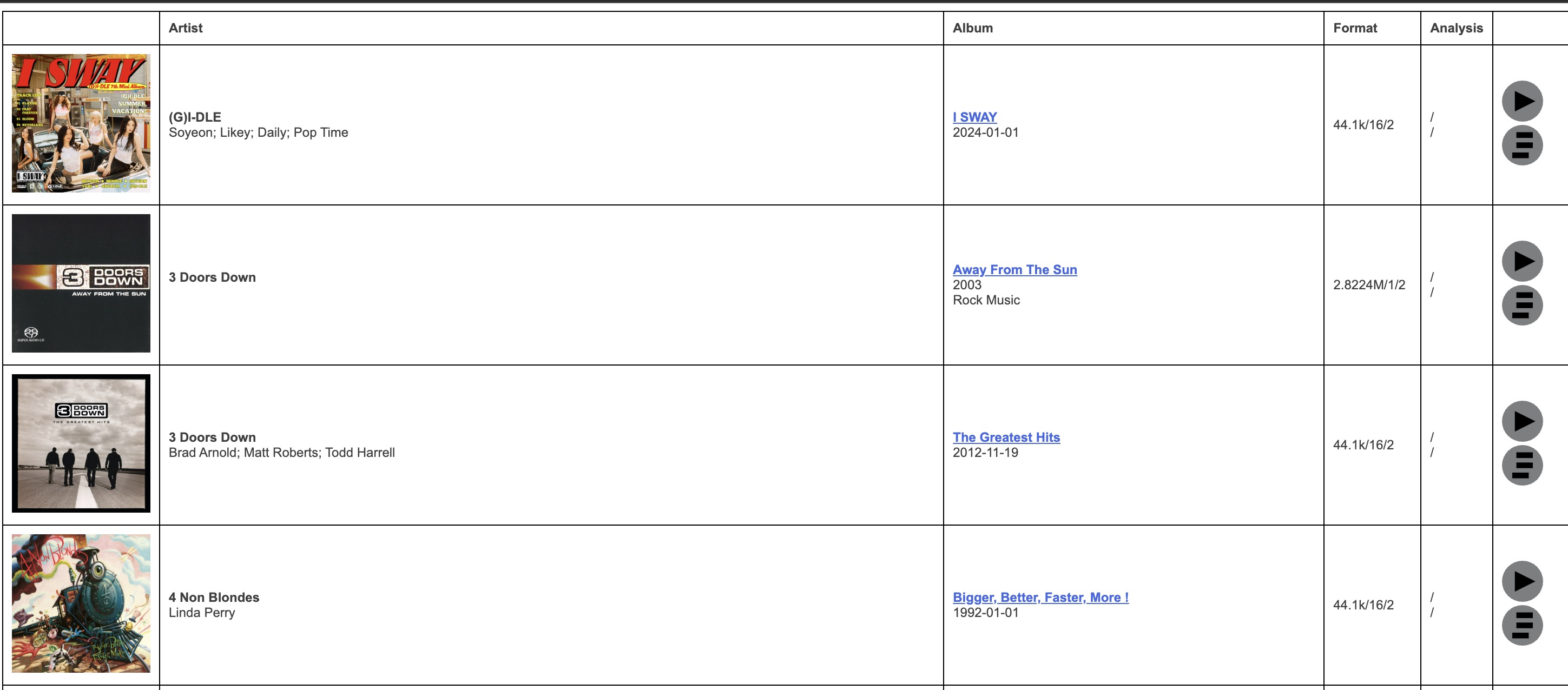Play the I SWAY album
Image resolution: width=1568 pixels, height=690 pixels.
(x=1521, y=101)
